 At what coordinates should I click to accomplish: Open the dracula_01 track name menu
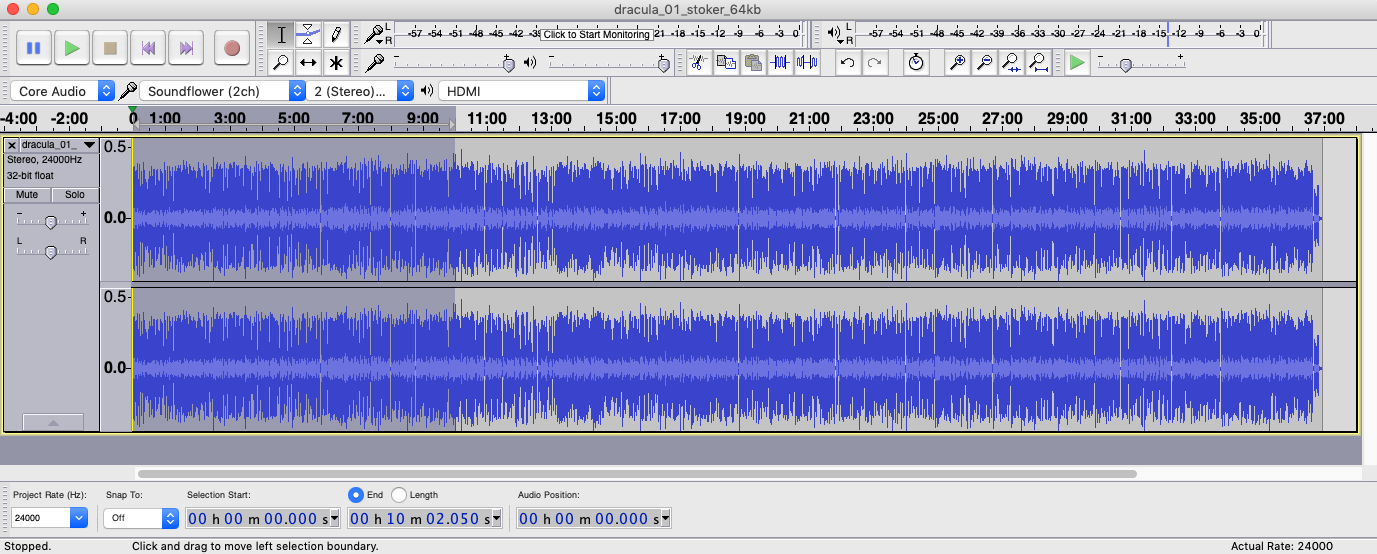coord(59,145)
